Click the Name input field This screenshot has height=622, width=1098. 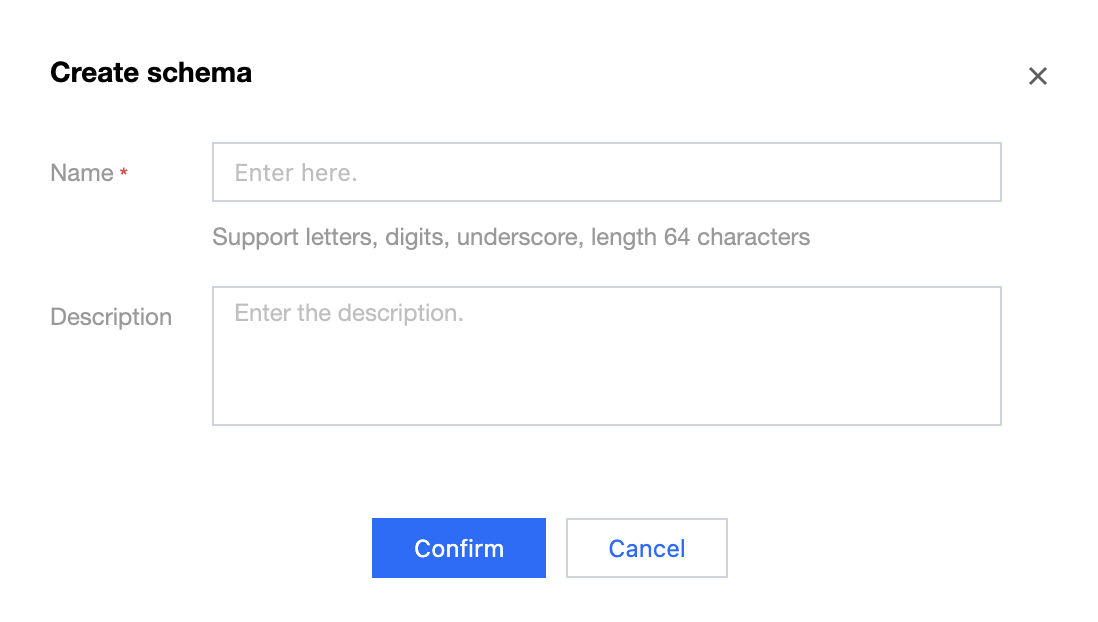tap(606, 172)
